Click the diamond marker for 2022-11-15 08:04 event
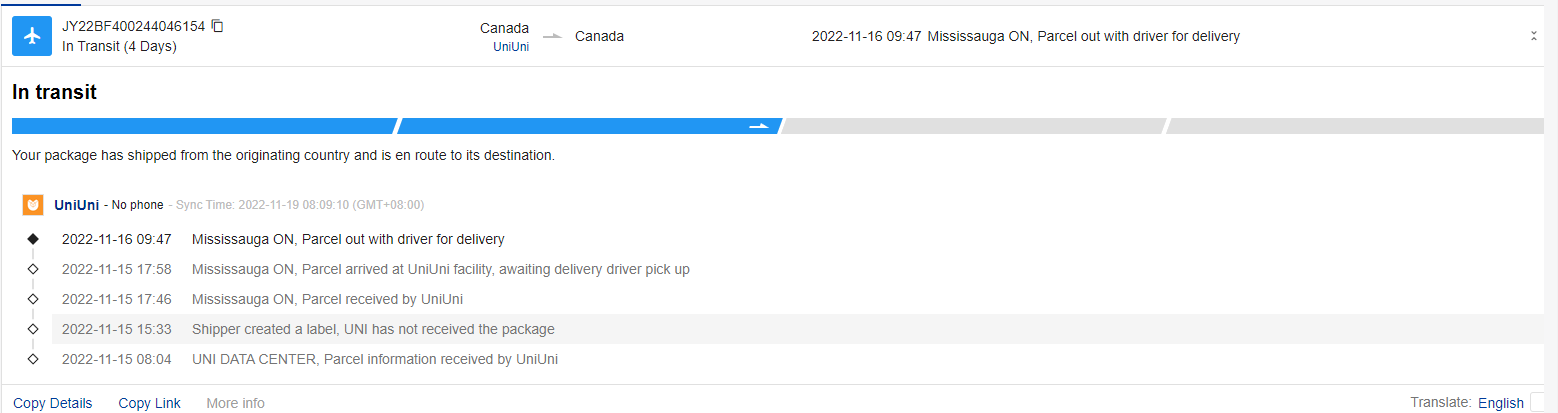 pos(33,359)
